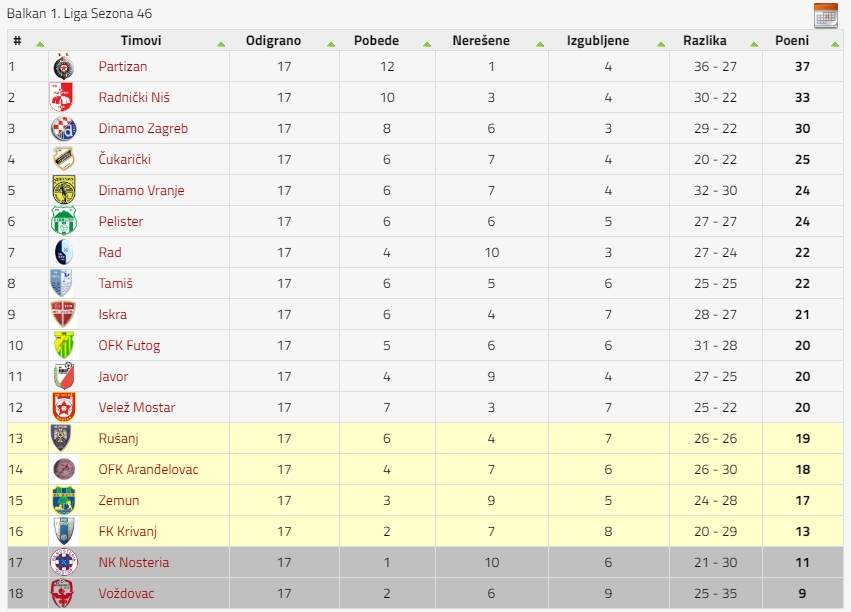
Task: Open the Čukarički team link
Action: (x=124, y=160)
